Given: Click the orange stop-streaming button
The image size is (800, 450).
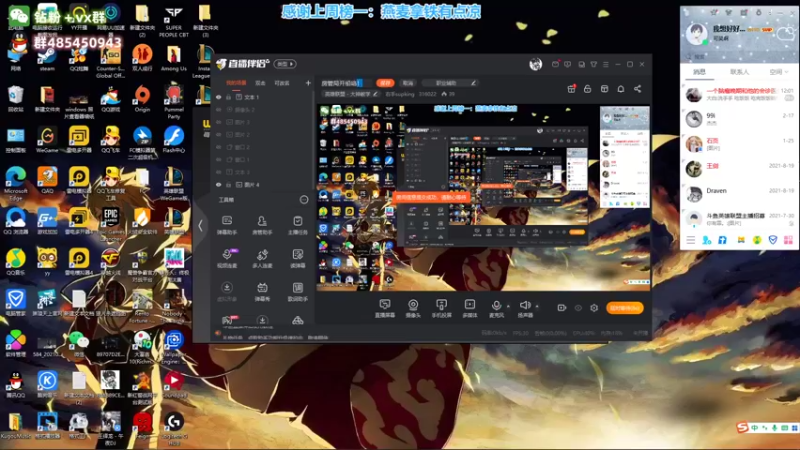Looking at the screenshot, I should coord(624,308).
